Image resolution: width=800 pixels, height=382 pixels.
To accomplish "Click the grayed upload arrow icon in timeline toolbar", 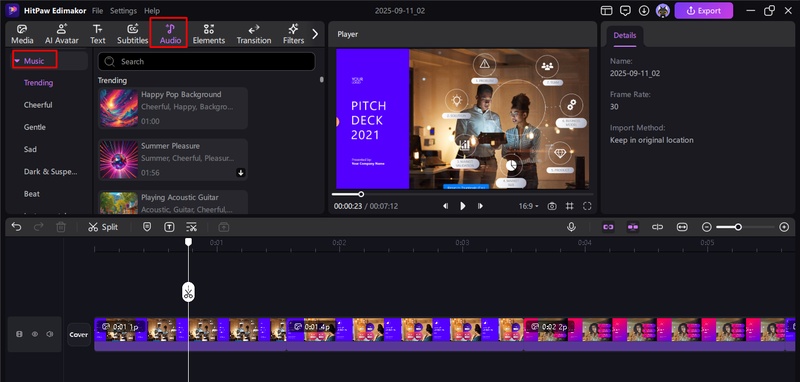I will click(223, 227).
